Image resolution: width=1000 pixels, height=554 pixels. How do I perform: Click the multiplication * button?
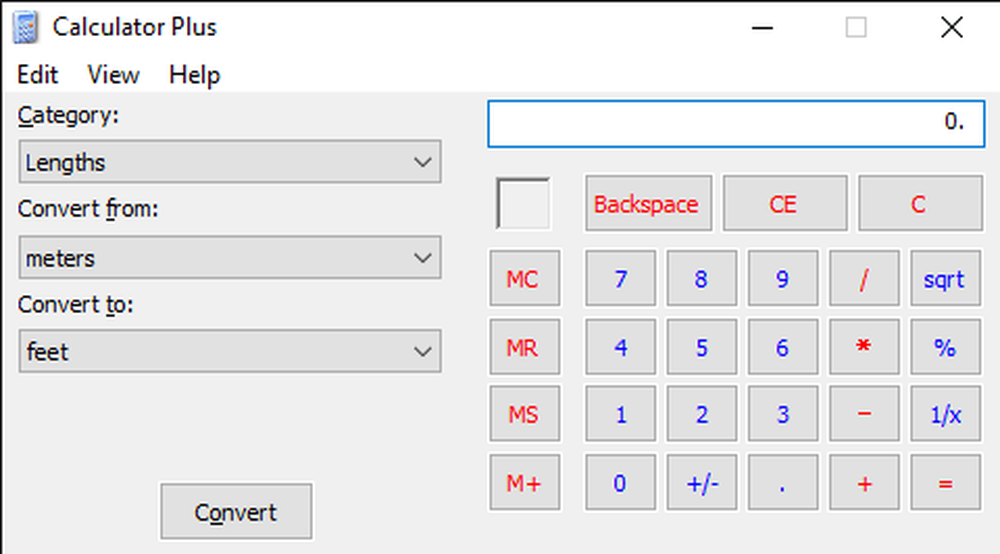tap(864, 347)
